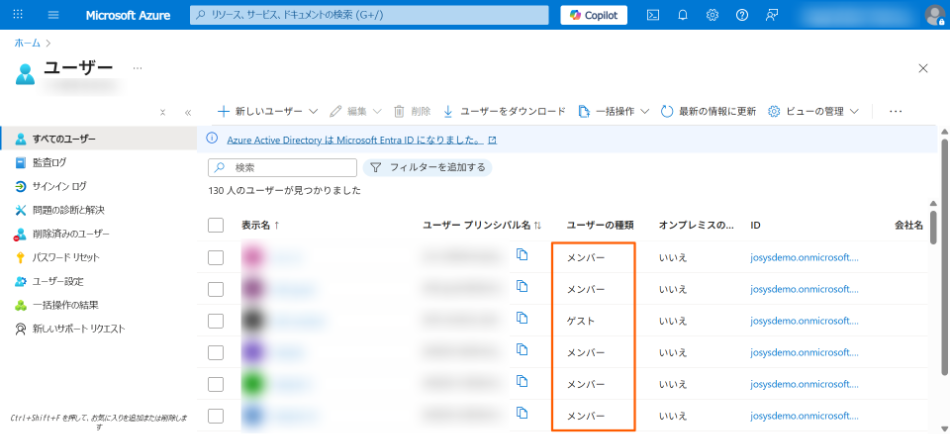
Task: Click the フィルターを追加する button
Action: point(427,167)
